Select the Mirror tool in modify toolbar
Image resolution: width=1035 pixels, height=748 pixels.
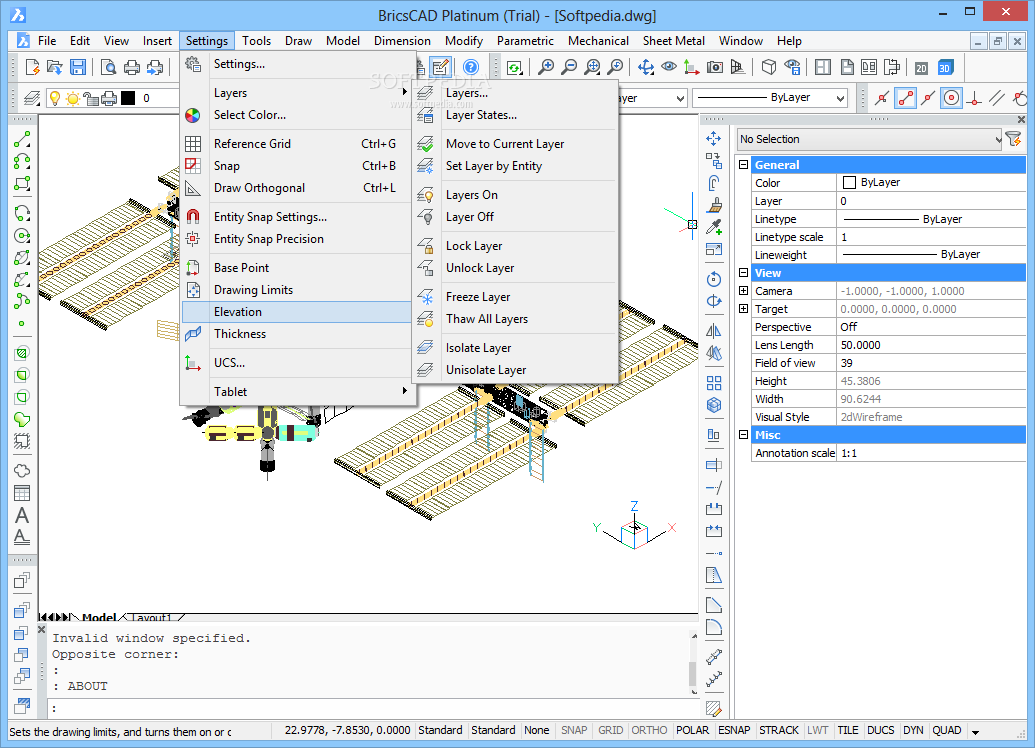click(x=714, y=331)
